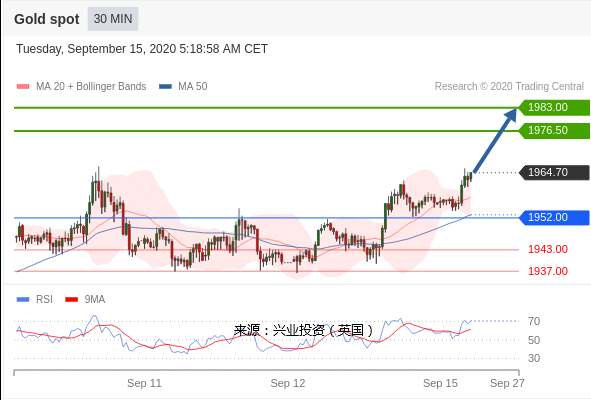
Task: Click the red 1937.00 support label
Action: (x=548, y=271)
